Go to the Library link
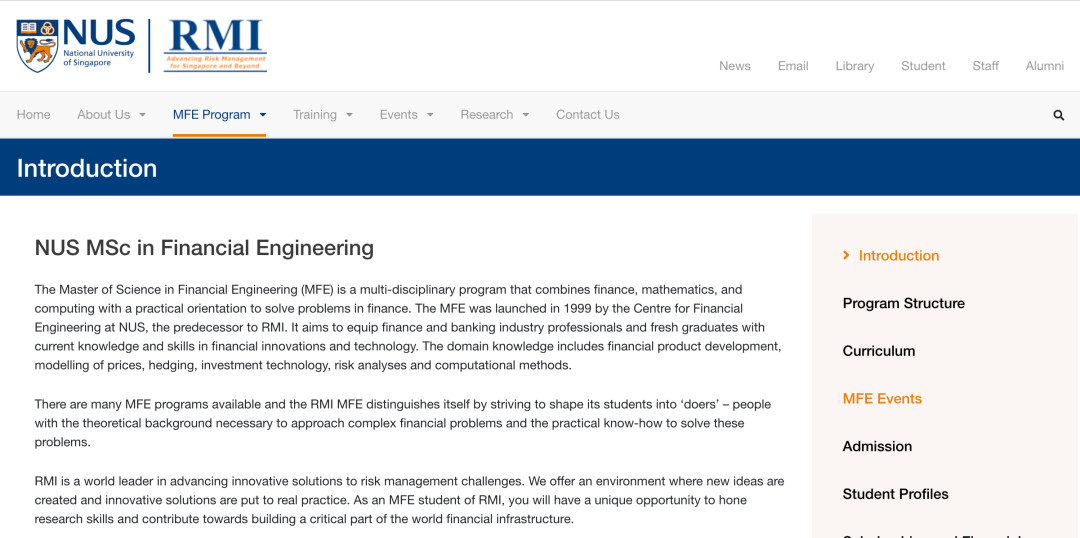This screenshot has width=1080, height=538. (855, 66)
